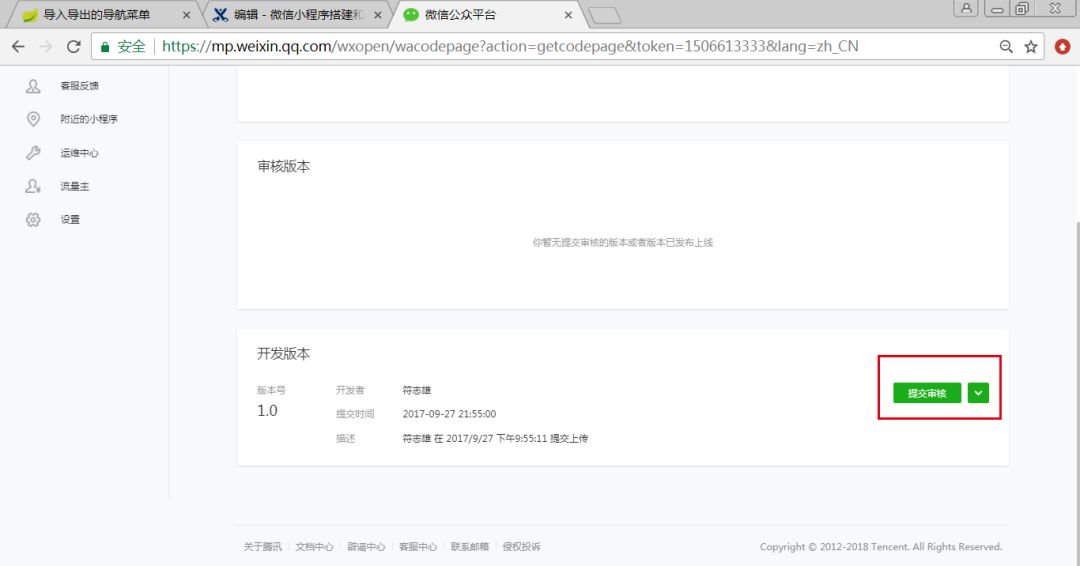This screenshot has width=1080, height=566.
Task: Open 运维中心 in the sidebar menu
Action: tap(79, 153)
